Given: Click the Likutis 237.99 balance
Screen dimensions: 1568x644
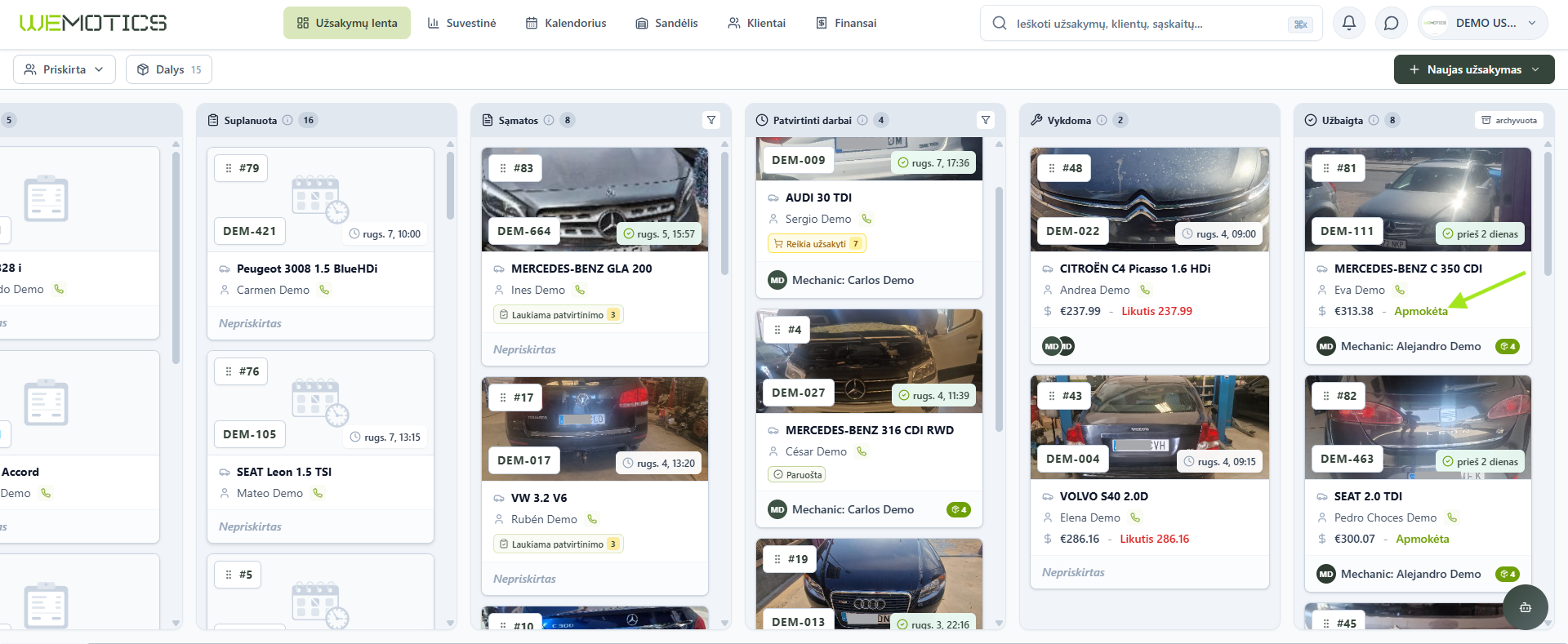Looking at the screenshot, I should coord(1156,311).
